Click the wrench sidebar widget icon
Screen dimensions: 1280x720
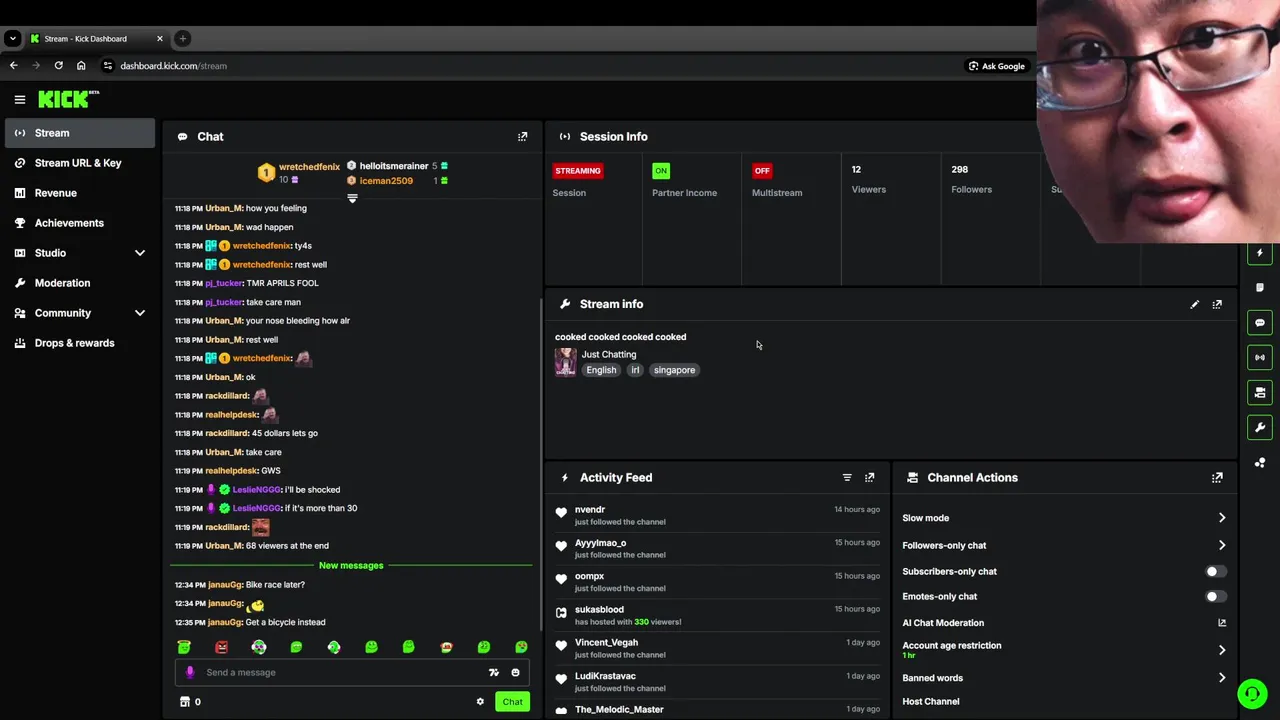click(x=1260, y=427)
